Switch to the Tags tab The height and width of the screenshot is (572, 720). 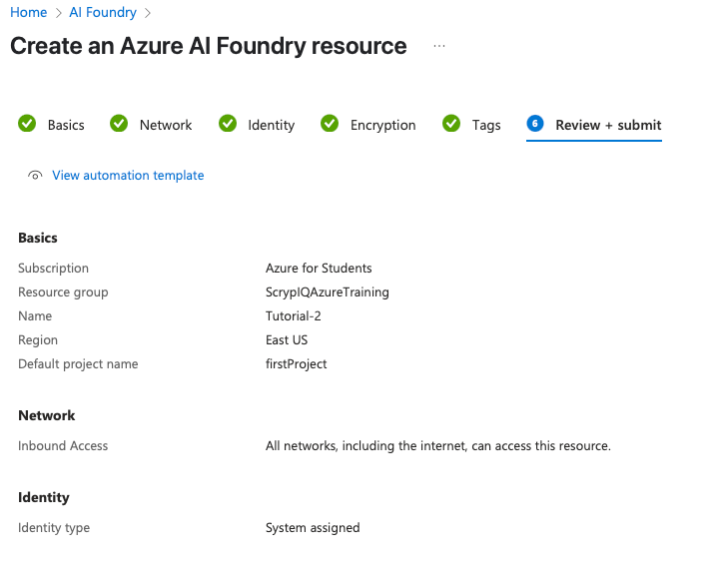click(x=486, y=125)
